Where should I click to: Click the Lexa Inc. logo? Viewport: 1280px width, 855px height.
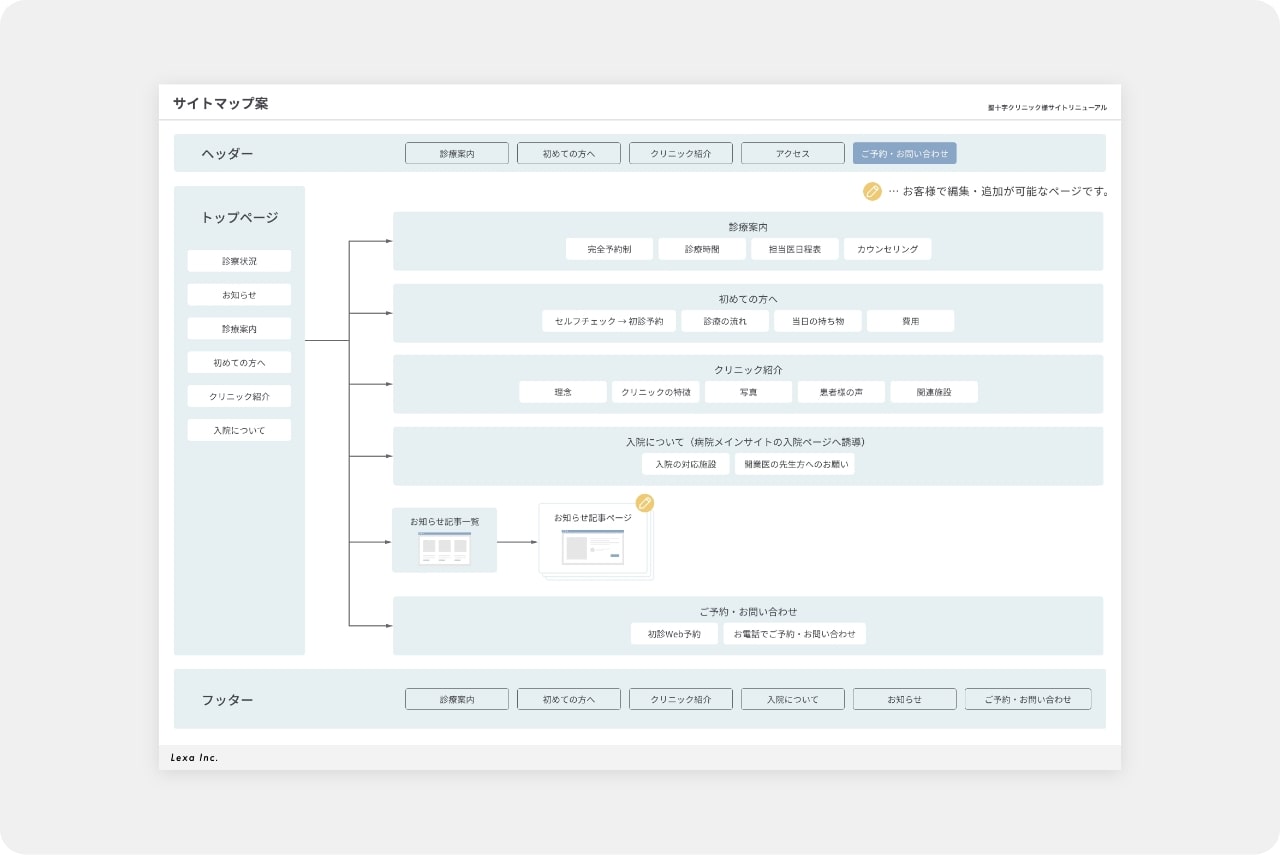click(x=196, y=757)
